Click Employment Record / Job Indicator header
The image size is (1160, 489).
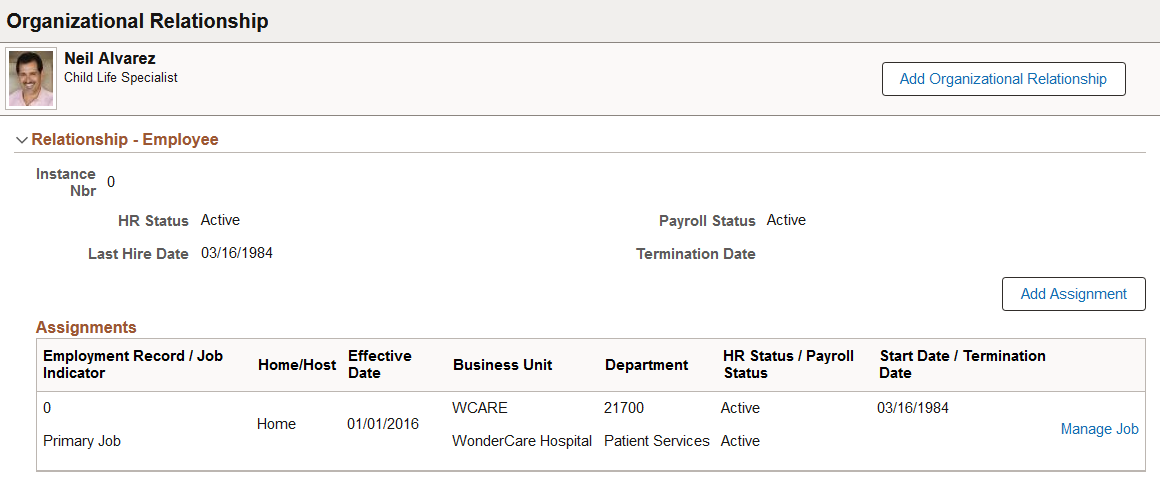point(133,365)
